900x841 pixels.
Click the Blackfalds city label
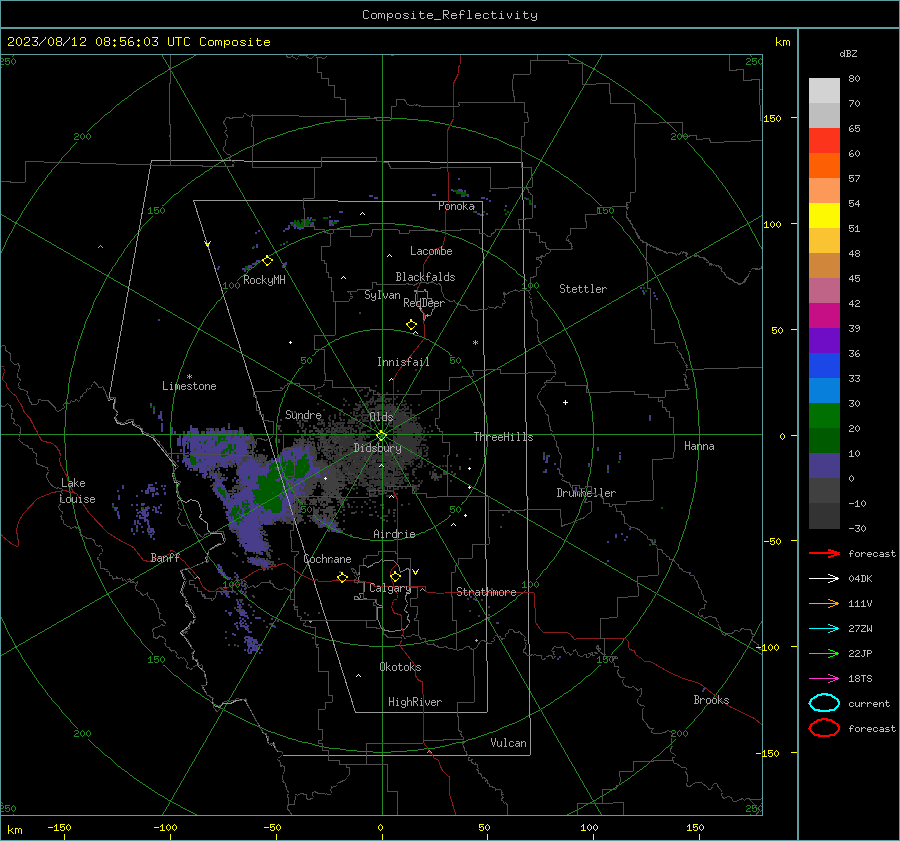[x=425, y=277]
